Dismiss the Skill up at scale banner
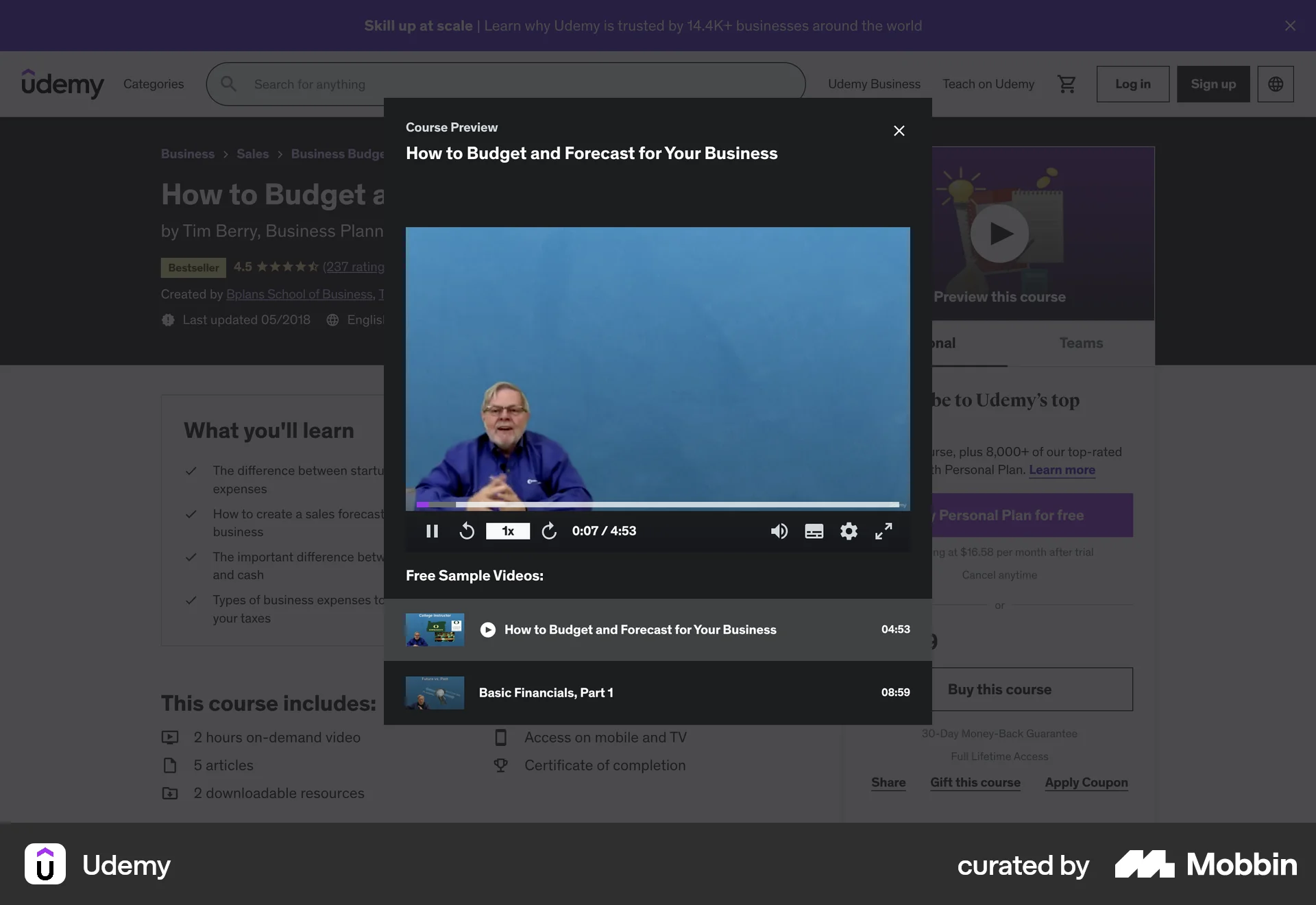This screenshot has height=905, width=1316. (x=1290, y=25)
